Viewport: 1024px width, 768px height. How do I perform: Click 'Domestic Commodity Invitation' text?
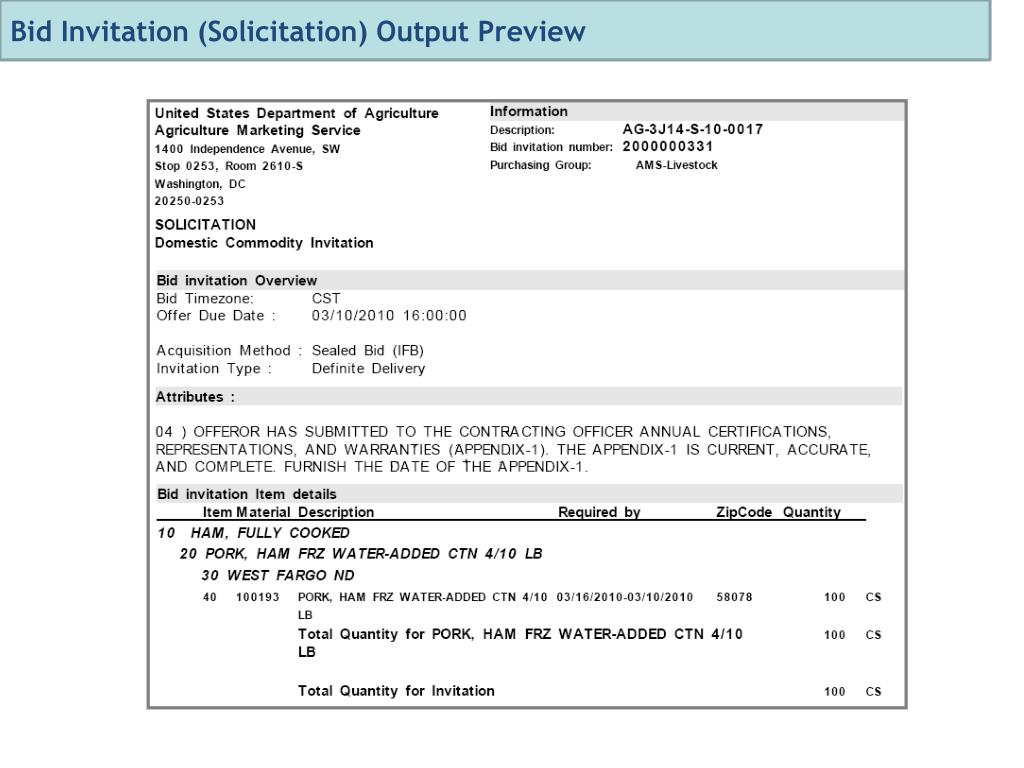pyautogui.click(x=264, y=243)
